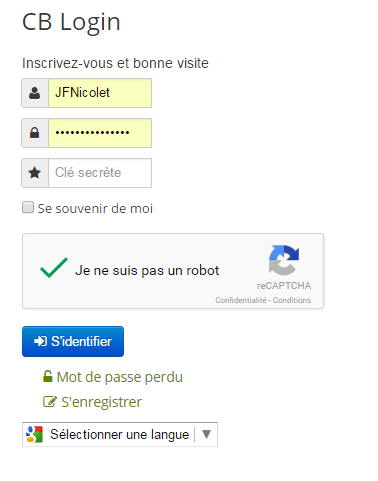This screenshot has width=378, height=481.
Task: Open the Sélectionner une langue dropdown
Action: coord(120,434)
